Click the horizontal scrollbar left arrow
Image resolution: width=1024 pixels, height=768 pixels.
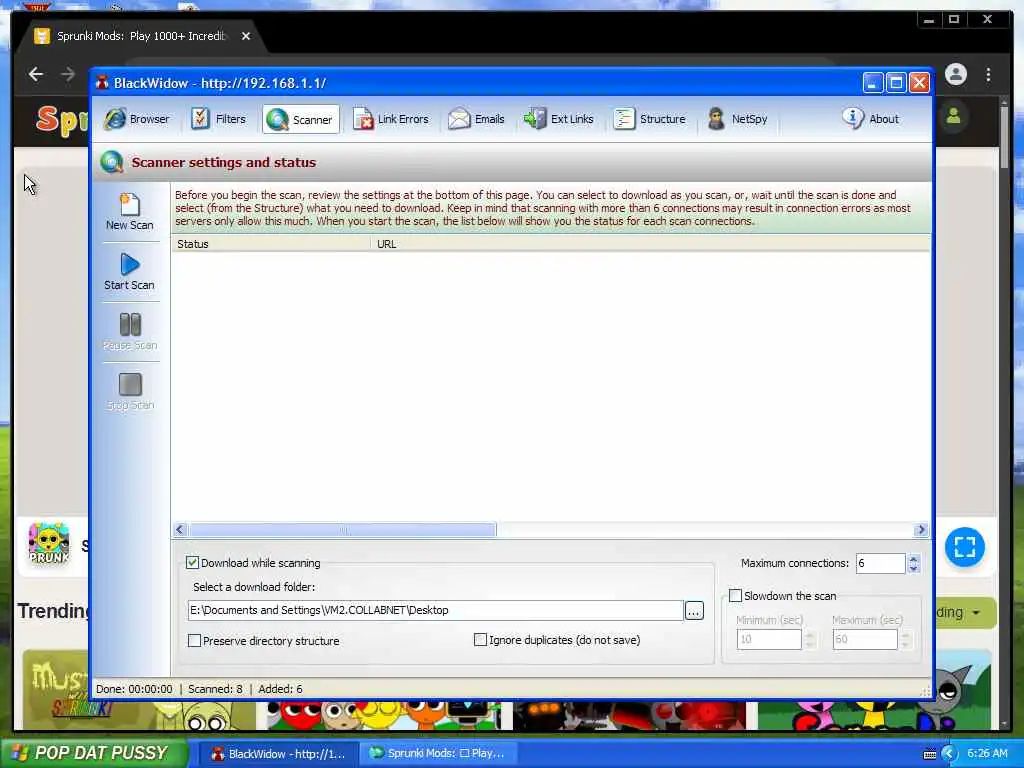(x=180, y=530)
